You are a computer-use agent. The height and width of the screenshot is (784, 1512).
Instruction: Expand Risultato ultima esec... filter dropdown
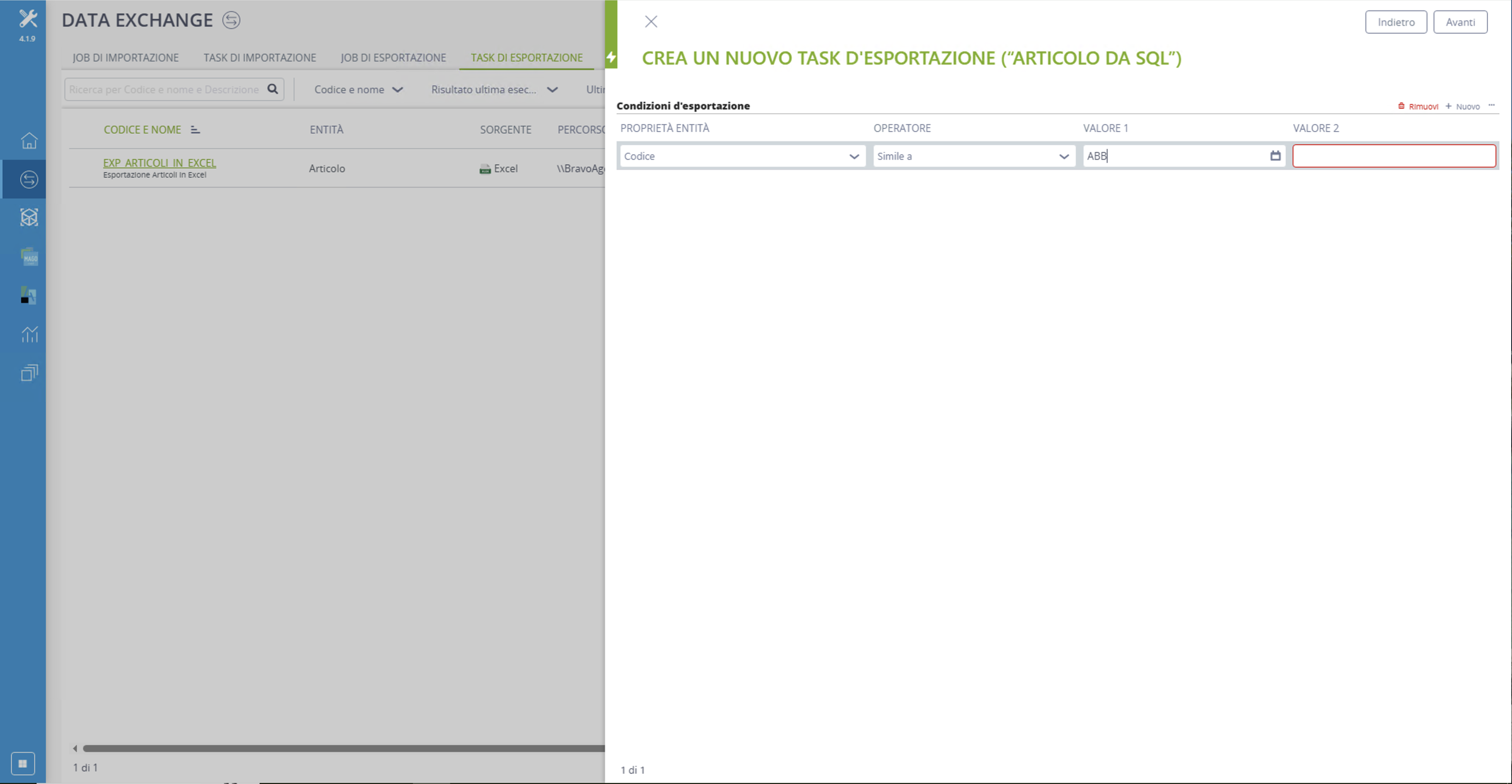coord(494,89)
